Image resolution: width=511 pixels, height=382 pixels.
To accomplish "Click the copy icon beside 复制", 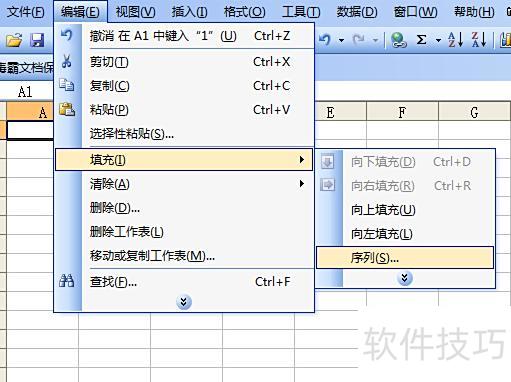I will pyautogui.click(x=67, y=85).
